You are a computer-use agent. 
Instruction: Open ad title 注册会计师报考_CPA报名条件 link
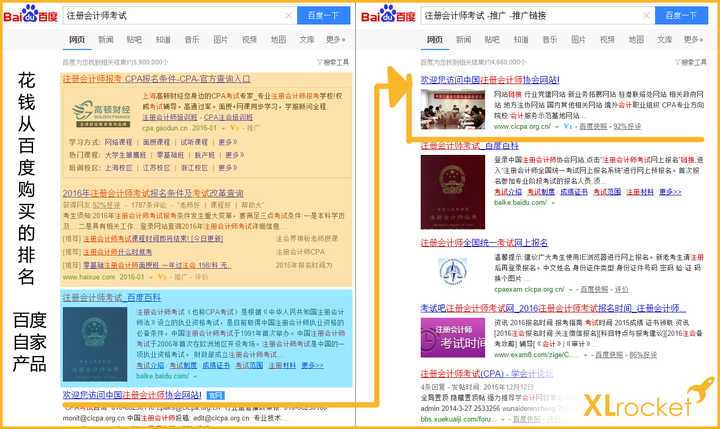click(x=156, y=79)
